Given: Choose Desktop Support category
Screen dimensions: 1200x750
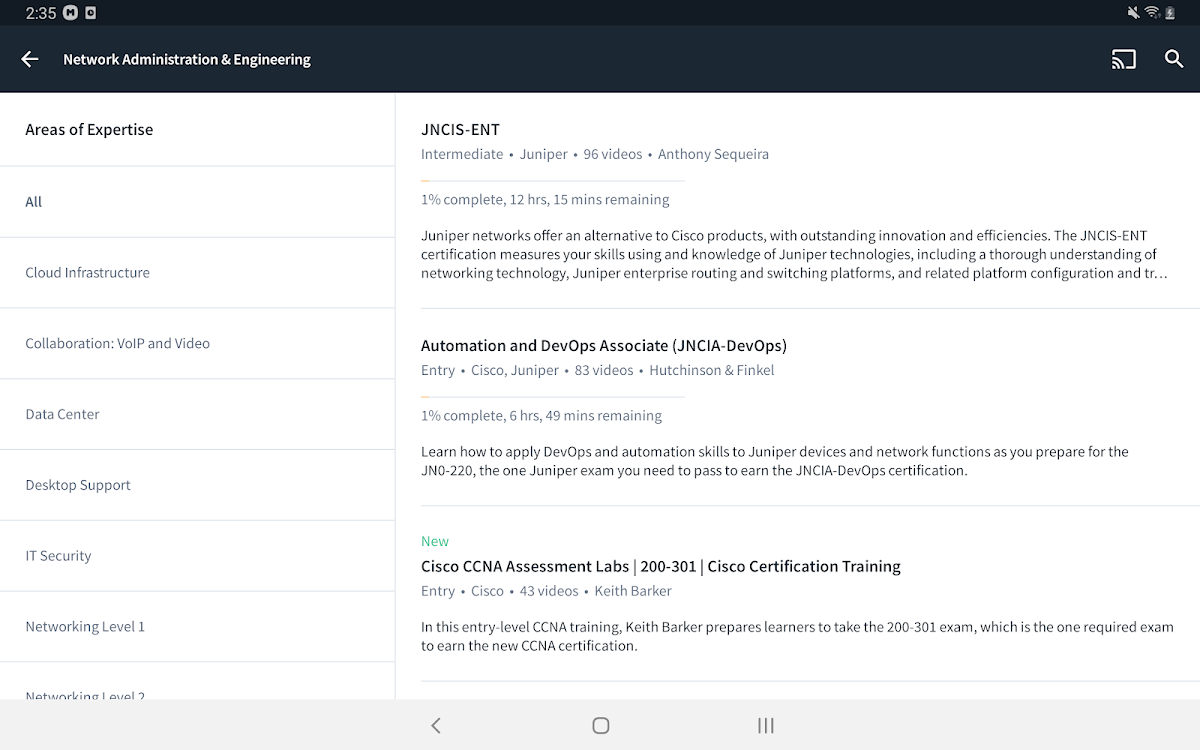Looking at the screenshot, I should point(78,485).
